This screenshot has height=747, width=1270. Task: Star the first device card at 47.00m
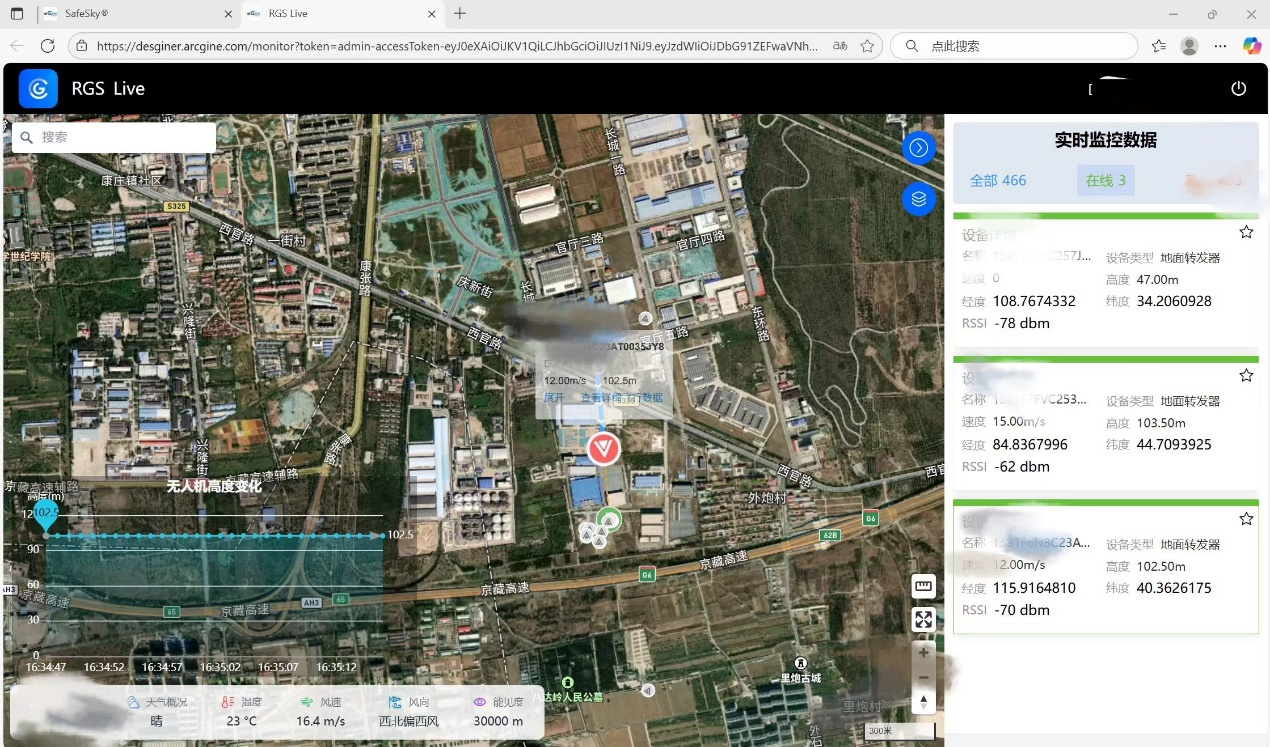pyautogui.click(x=1246, y=232)
